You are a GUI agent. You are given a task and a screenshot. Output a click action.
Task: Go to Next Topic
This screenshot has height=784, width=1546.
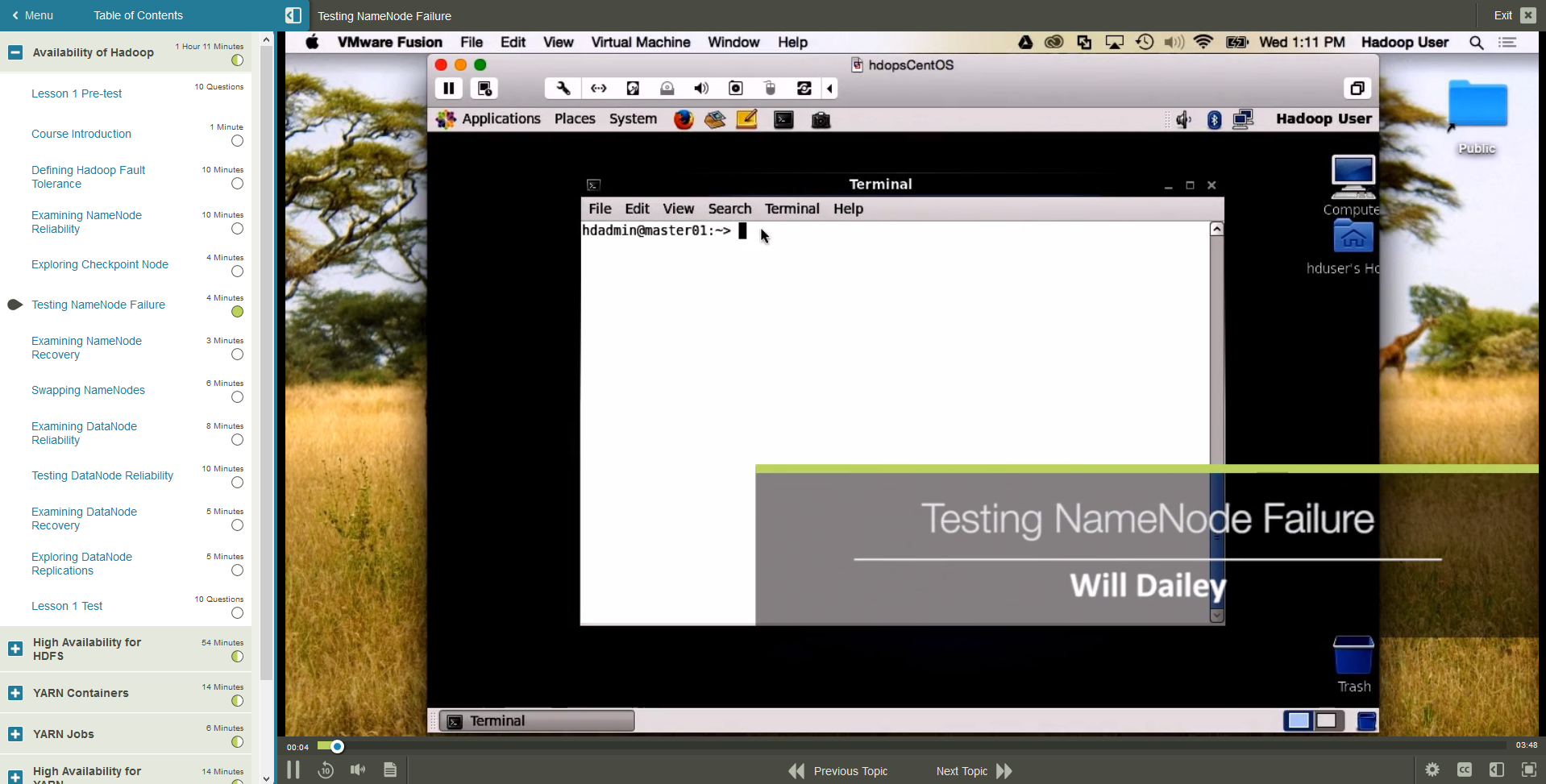tap(973, 771)
